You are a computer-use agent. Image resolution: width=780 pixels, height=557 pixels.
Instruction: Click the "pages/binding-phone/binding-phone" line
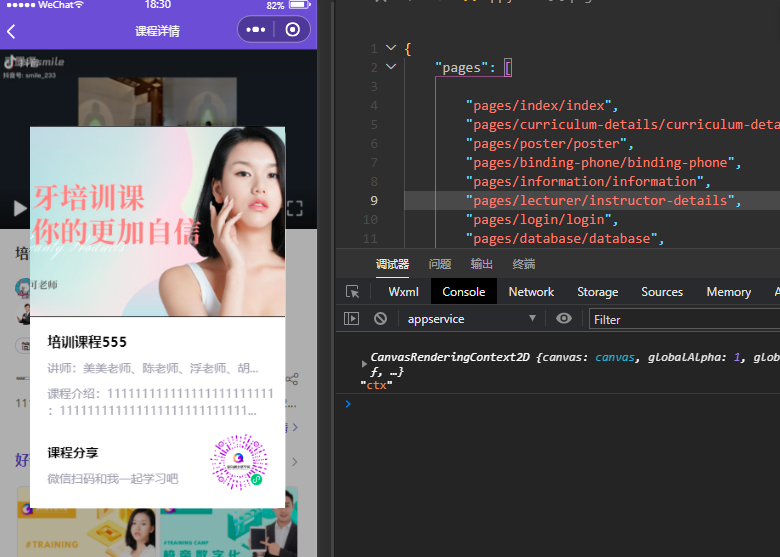pyautogui.click(x=603, y=163)
